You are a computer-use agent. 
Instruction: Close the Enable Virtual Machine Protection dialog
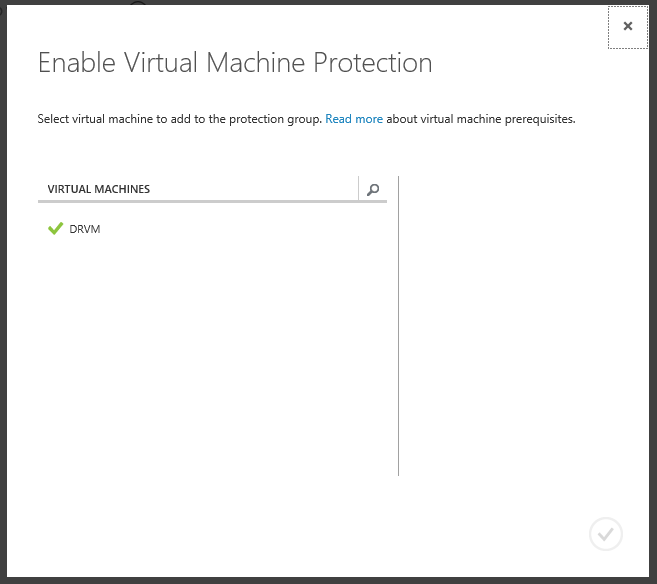point(628,27)
